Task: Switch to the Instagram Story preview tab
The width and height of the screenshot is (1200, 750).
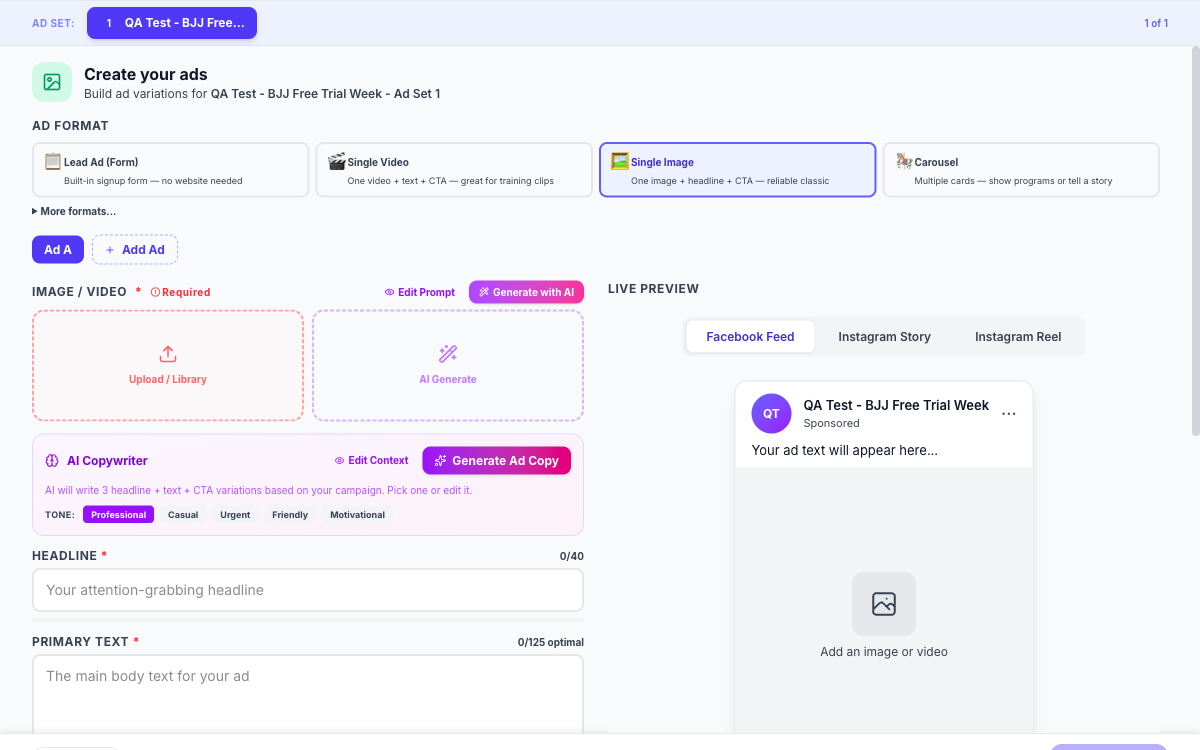Action: click(884, 337)
